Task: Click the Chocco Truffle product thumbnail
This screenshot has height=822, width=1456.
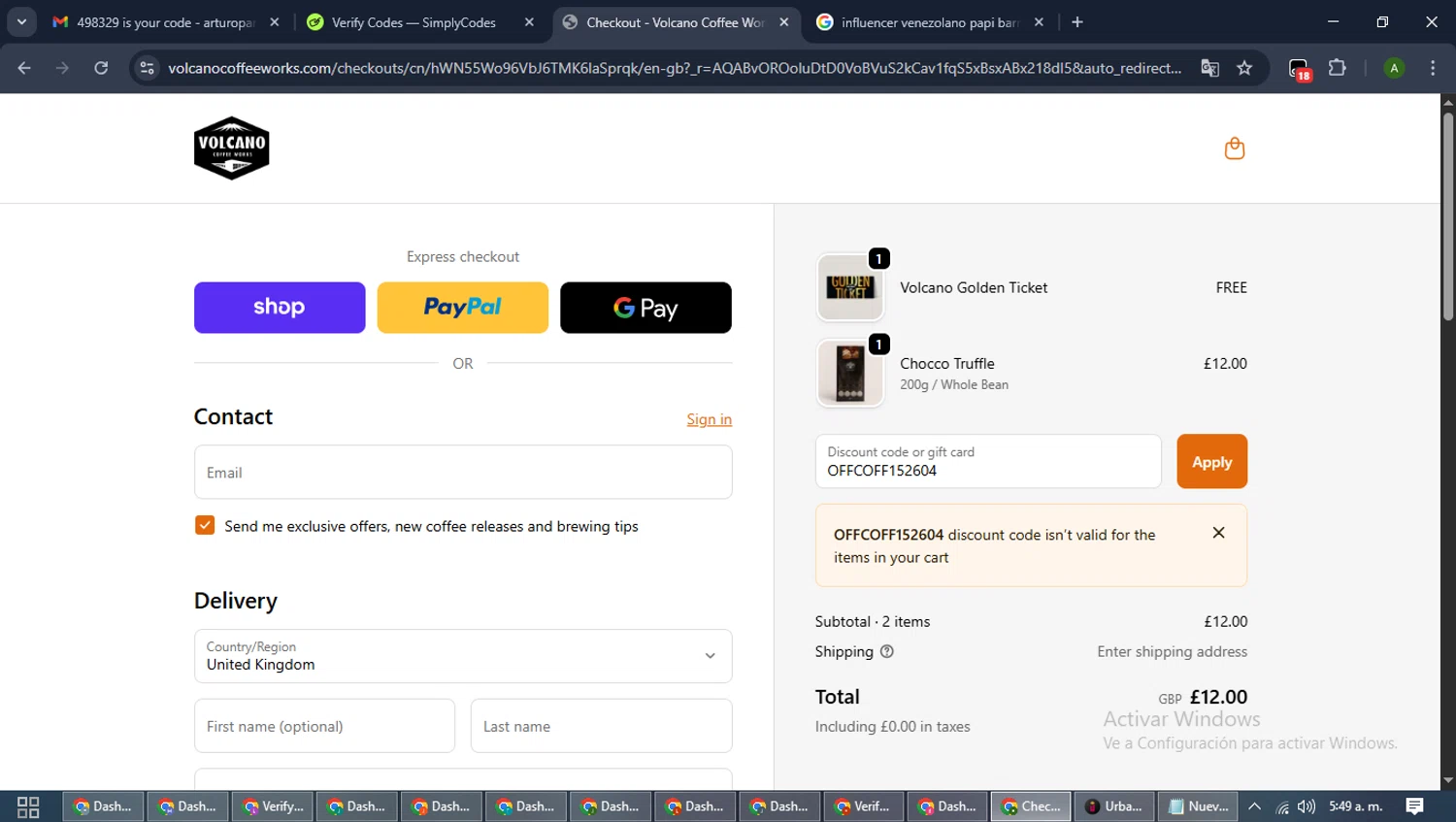Action: pyautogui.click(x=850, y=373)
